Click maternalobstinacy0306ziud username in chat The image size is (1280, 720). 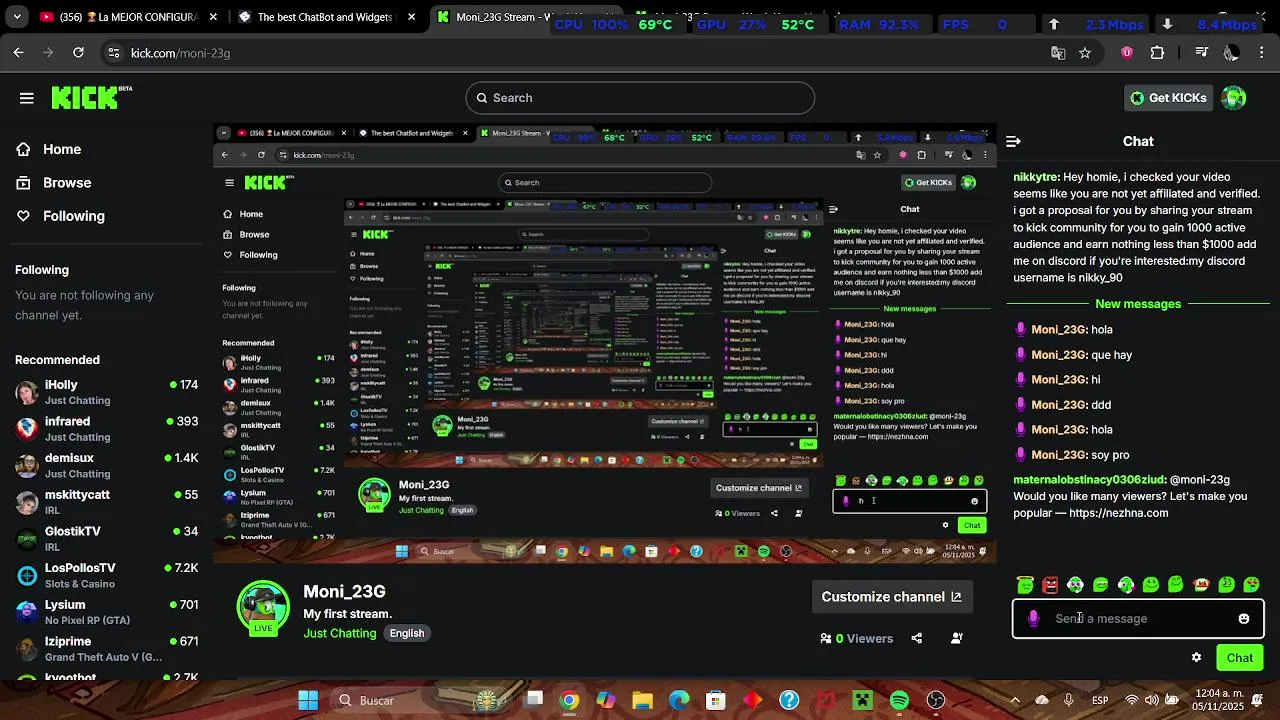(x=1089, y=479)
